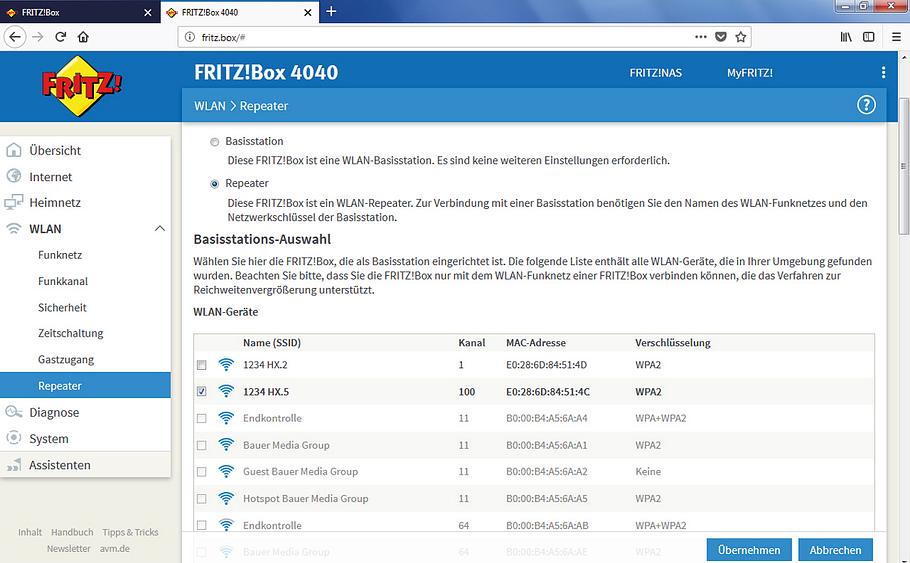Viewport: 910px width, 563px height.
Task: Collapse the WLAN menu section
Action: 159,229
